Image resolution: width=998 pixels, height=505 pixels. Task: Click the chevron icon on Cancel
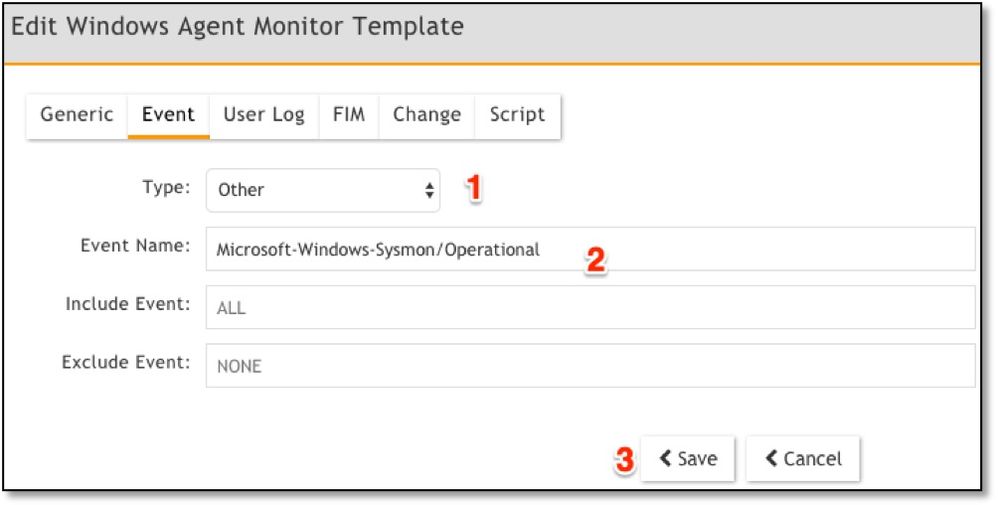coord(772,459)
